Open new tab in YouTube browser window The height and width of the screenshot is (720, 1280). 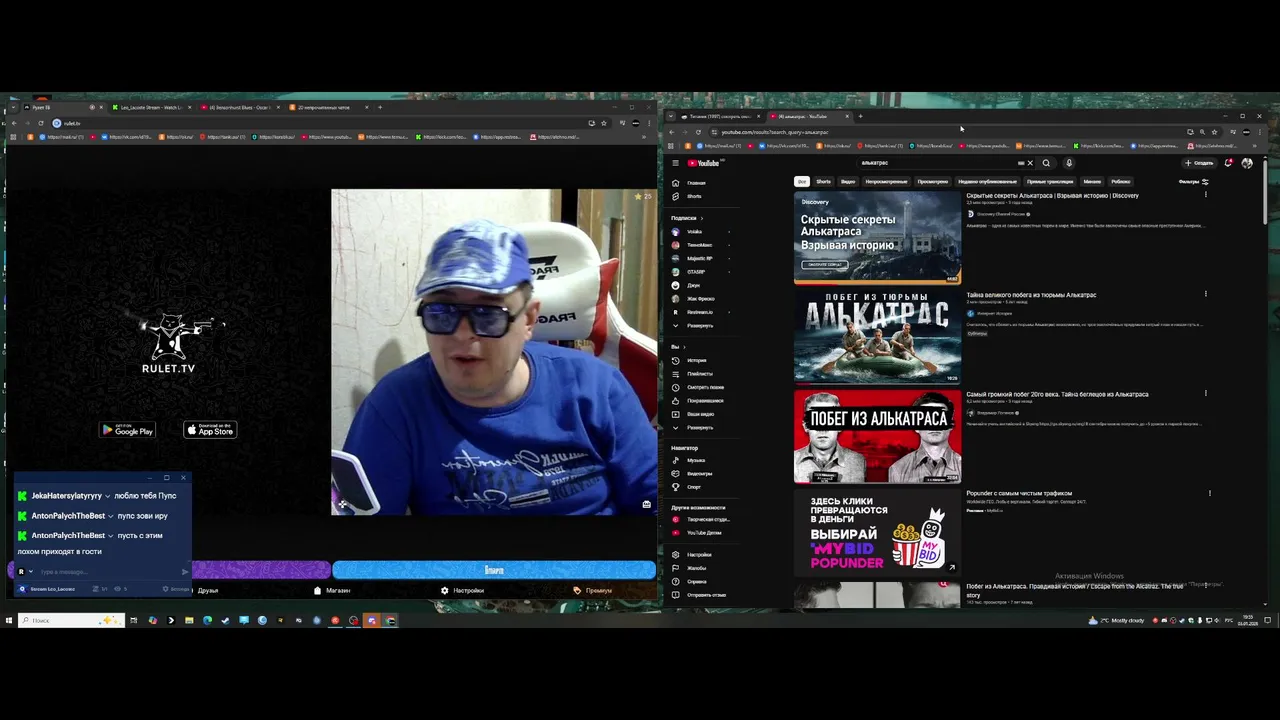[x=859, y=116]
